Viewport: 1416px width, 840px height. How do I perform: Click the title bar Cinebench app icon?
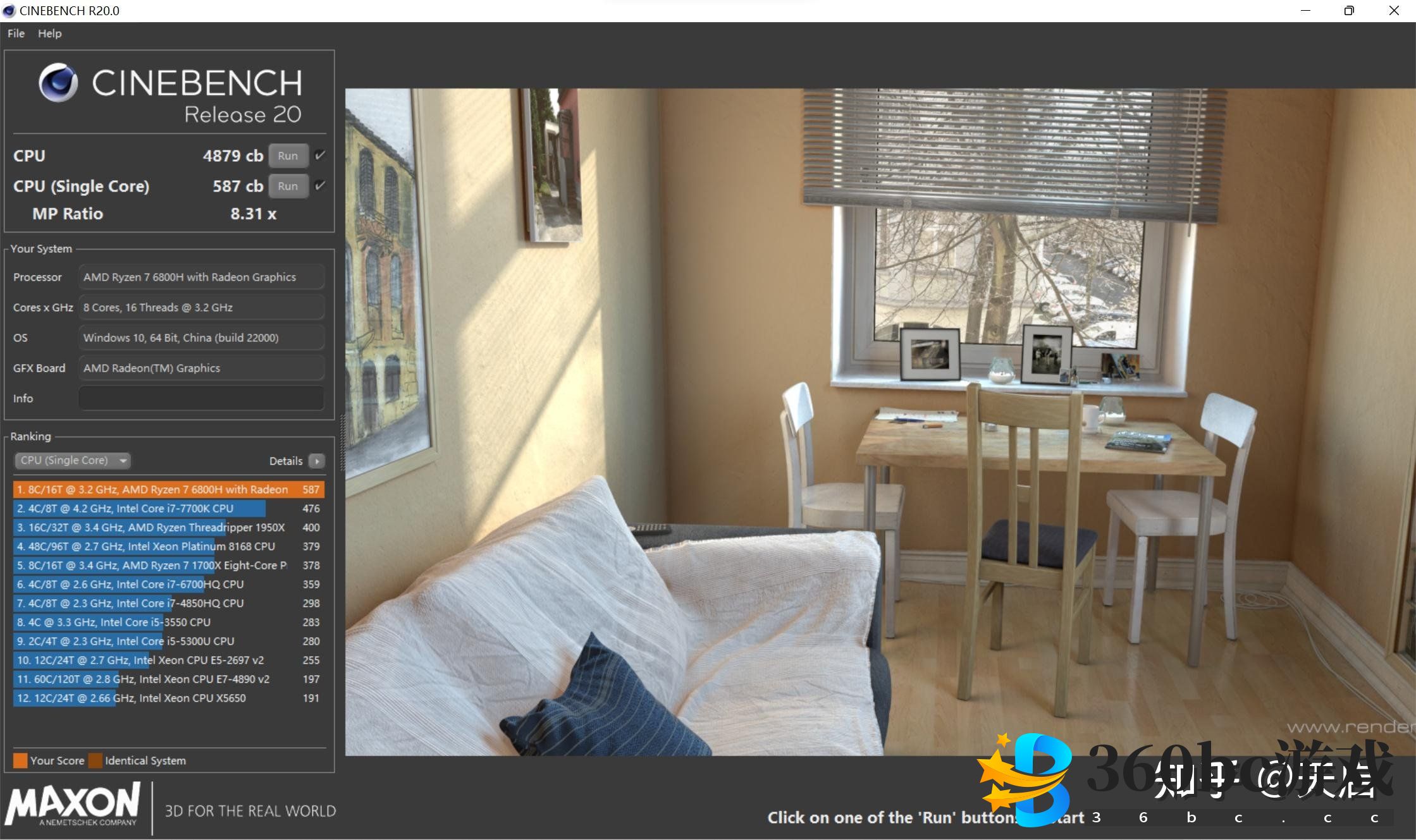pos(9,11)
